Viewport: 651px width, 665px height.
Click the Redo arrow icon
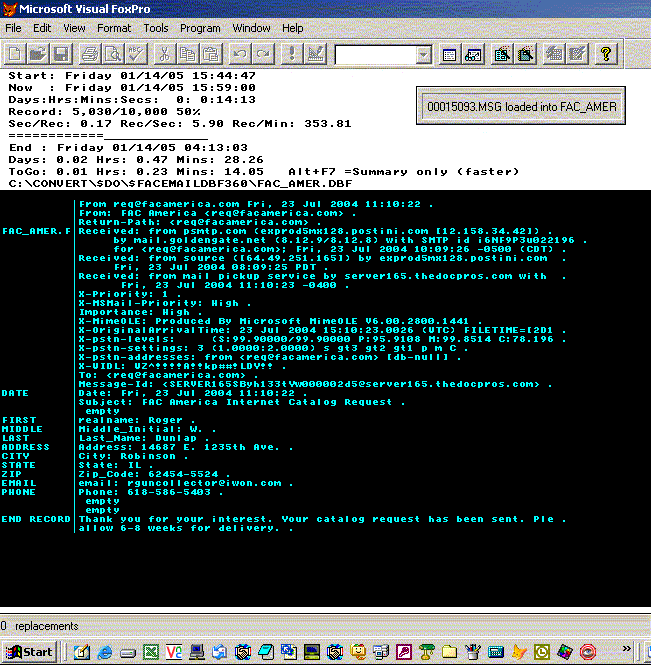(263, 54)
